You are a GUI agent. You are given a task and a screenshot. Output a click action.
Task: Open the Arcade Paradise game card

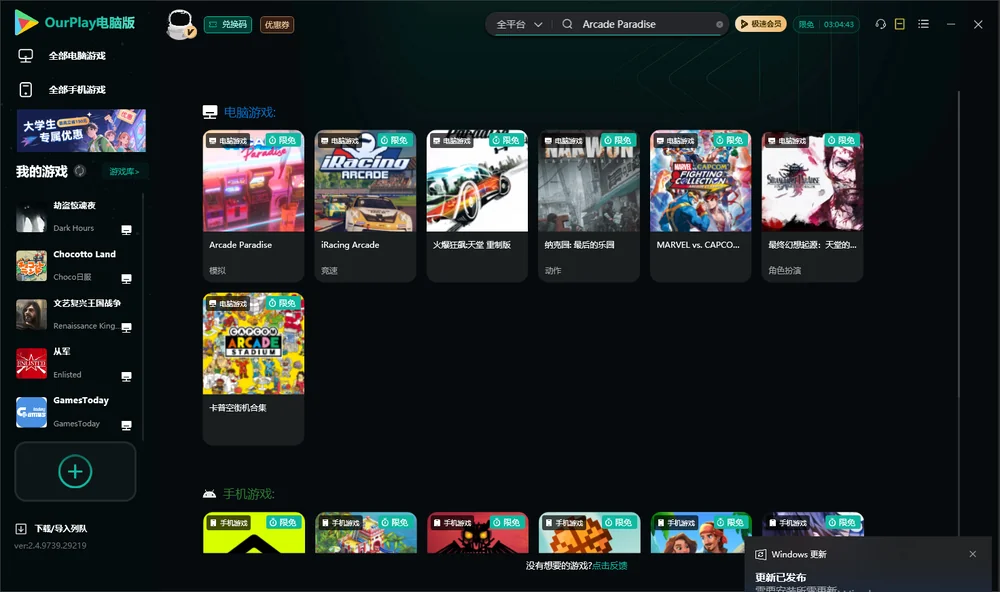pyautogui.click(x=253, y=205)
